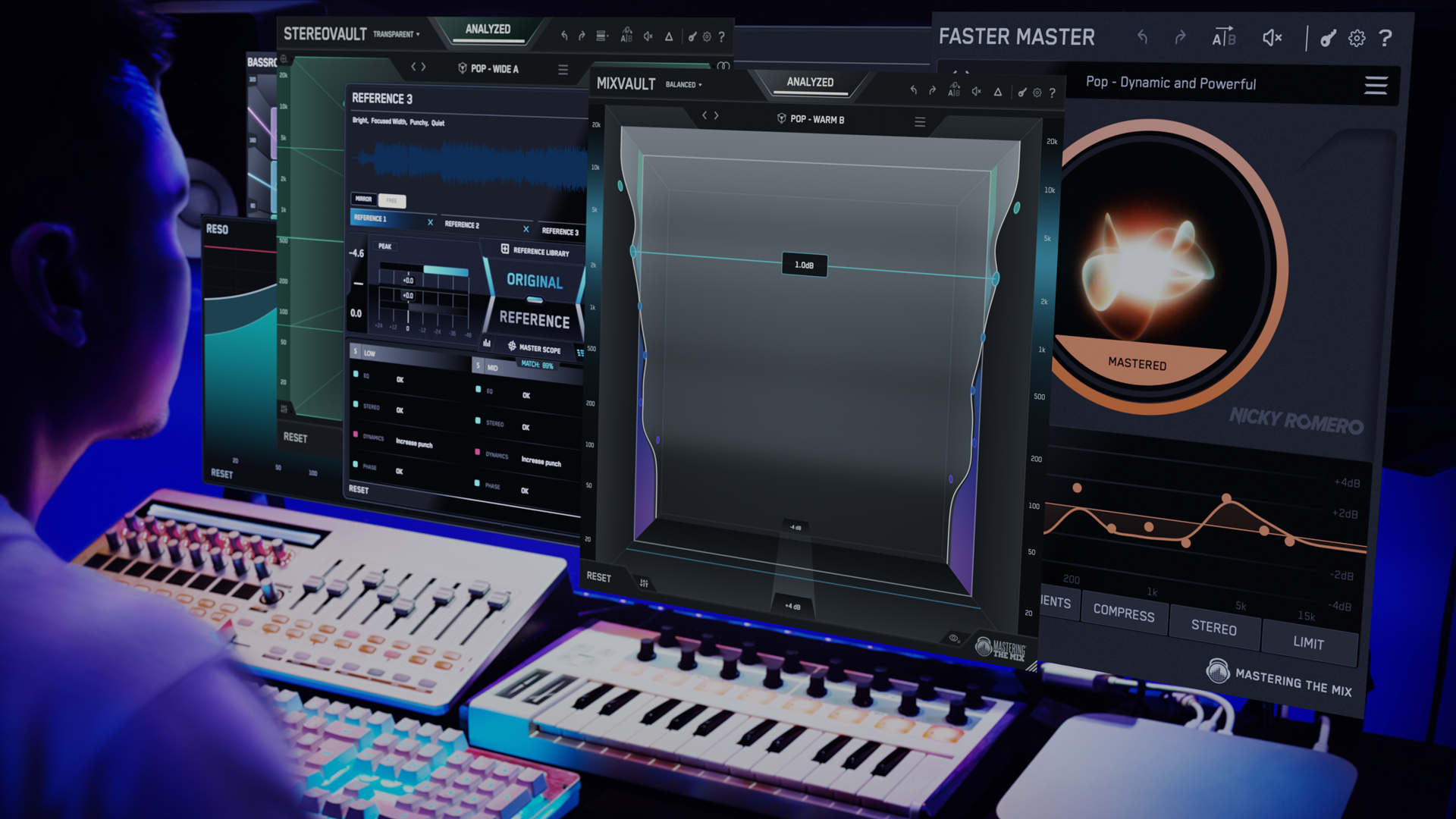1456x819 pixels.
Task: Select Mirror mode in Reference window
Action: point(363,199)
